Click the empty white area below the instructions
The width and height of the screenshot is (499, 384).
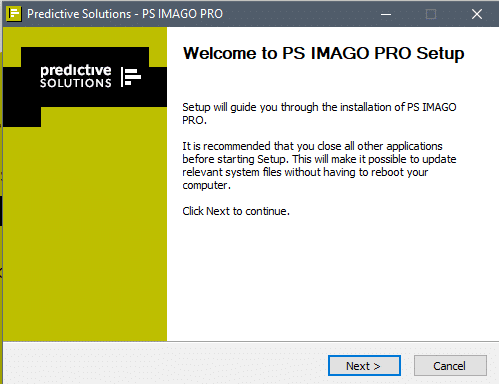point(332,280)
